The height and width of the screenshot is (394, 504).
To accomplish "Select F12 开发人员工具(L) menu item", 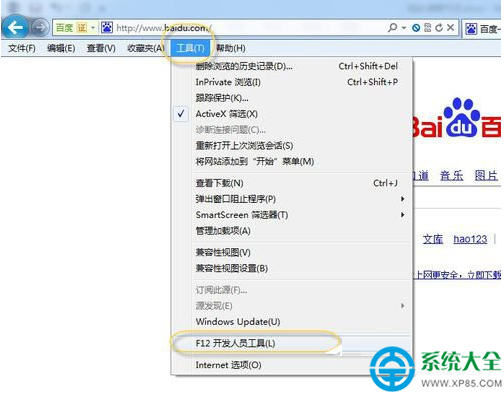I will pos(292,343).
